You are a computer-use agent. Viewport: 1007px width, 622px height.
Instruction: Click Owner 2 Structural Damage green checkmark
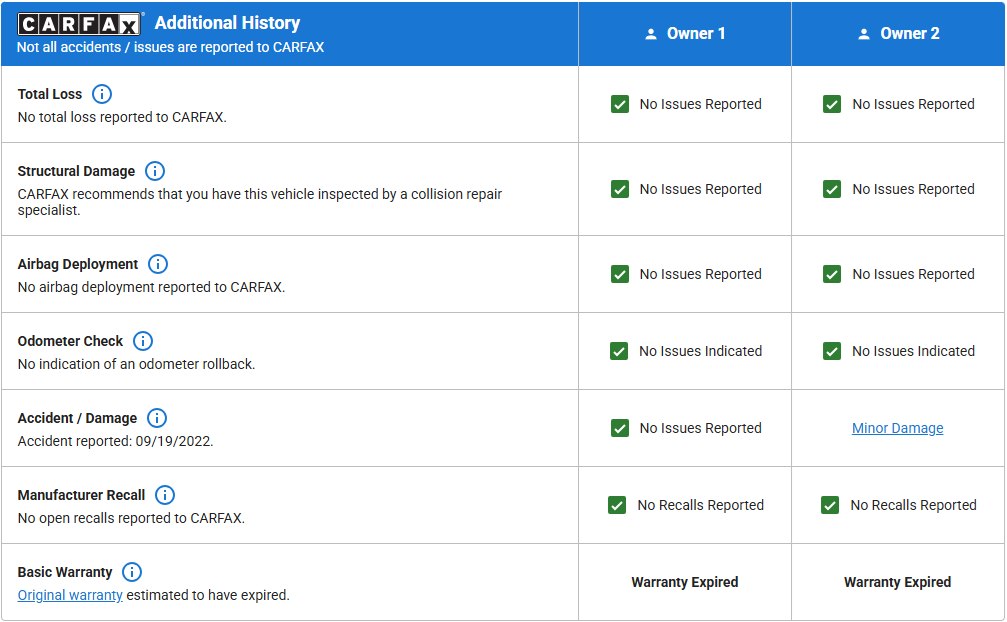(832, 189)
